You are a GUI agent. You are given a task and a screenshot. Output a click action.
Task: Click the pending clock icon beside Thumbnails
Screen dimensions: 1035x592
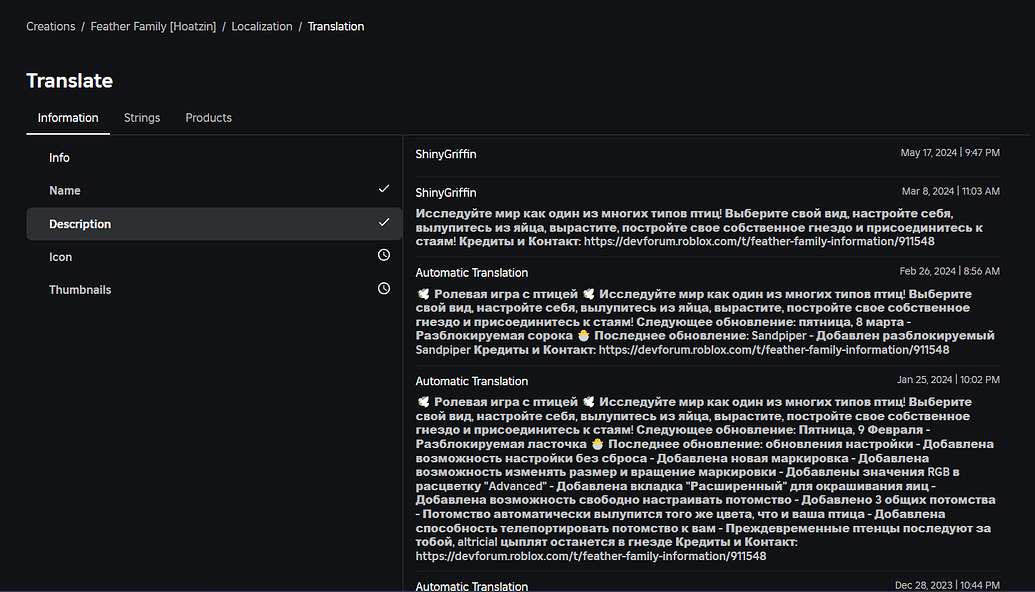tap(383, 288)
